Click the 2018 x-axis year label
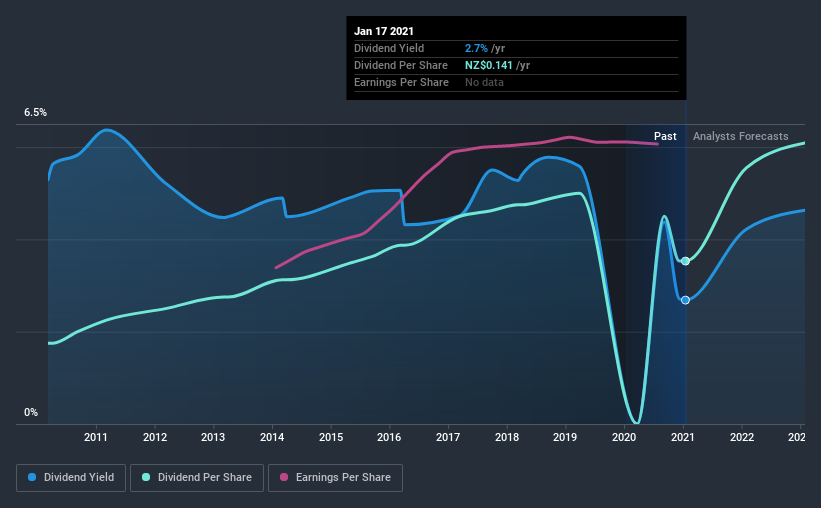 507,437
